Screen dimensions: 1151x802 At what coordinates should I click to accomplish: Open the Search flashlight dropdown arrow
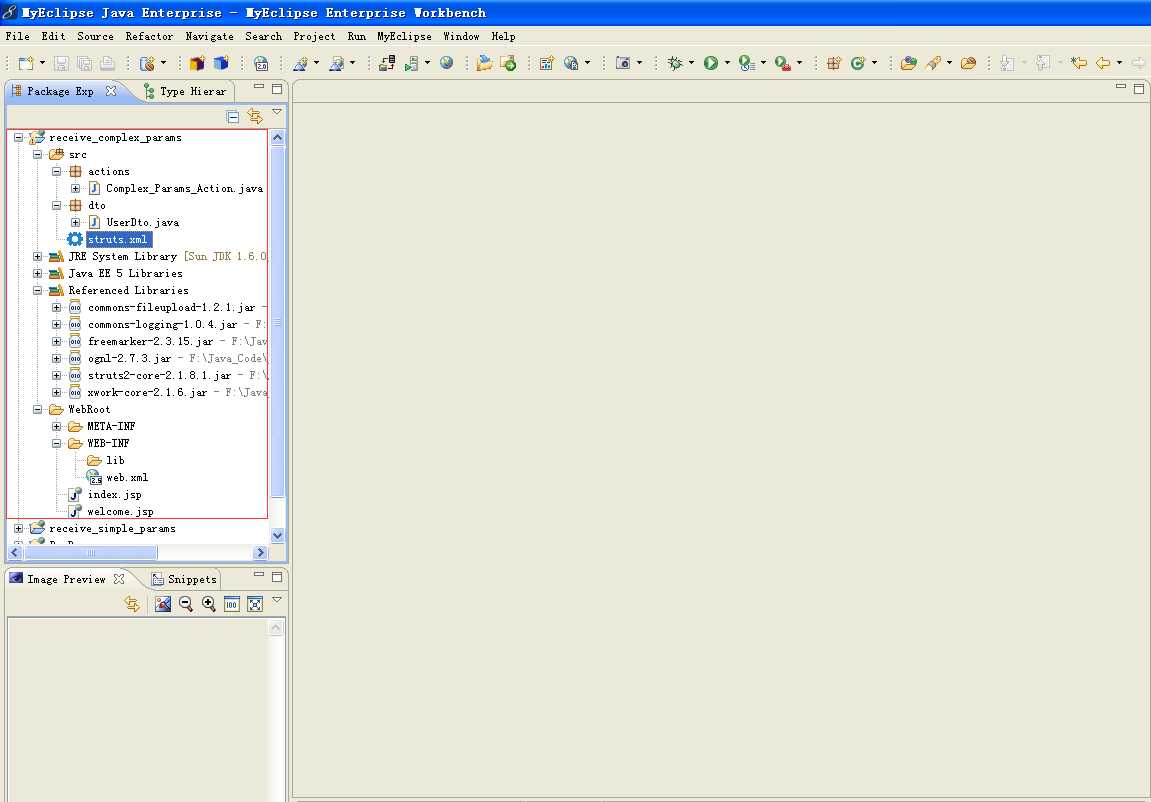949,63
